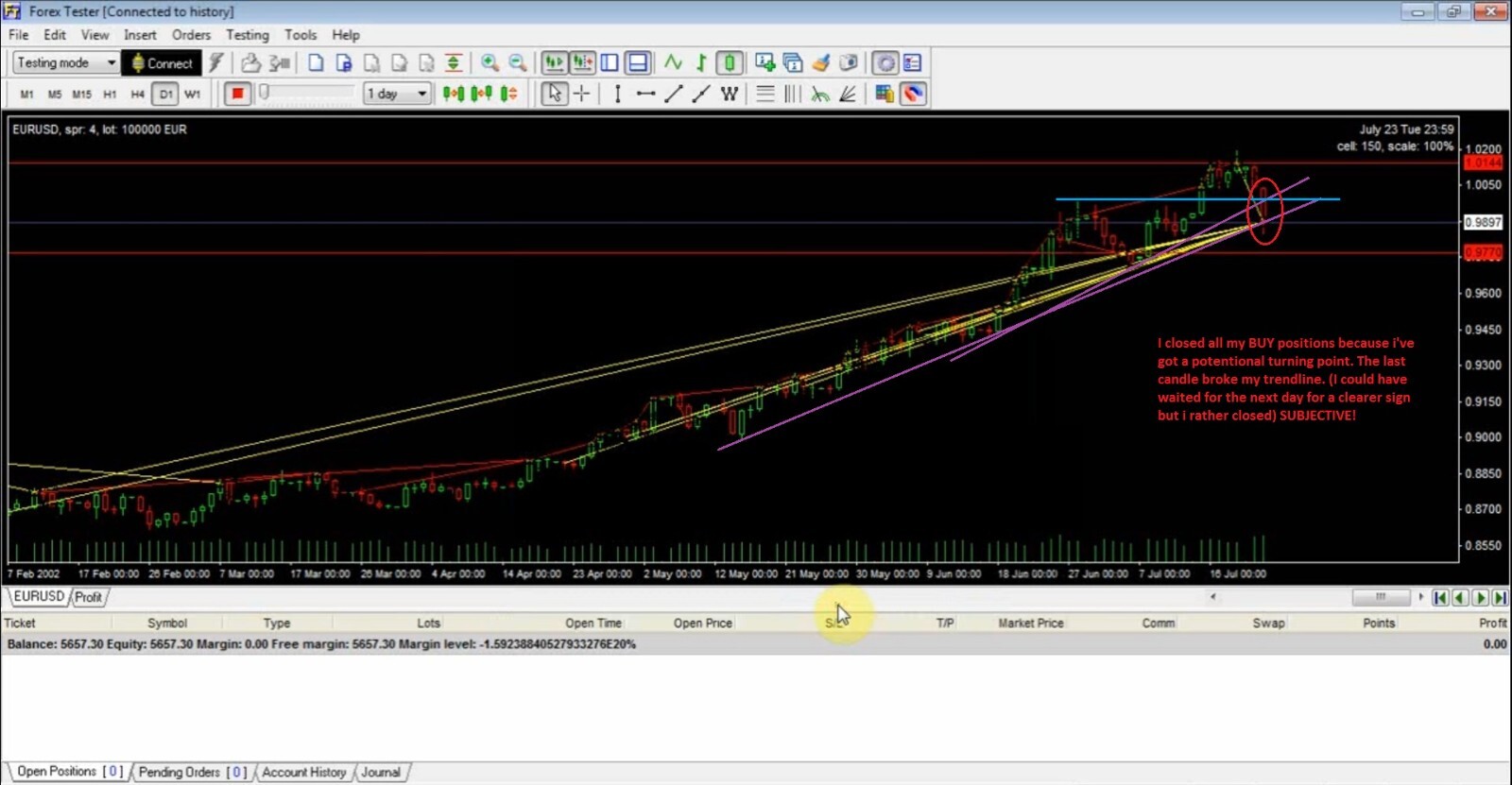
Task: Switch to the Profit chart tab
Action: point(89,597)
